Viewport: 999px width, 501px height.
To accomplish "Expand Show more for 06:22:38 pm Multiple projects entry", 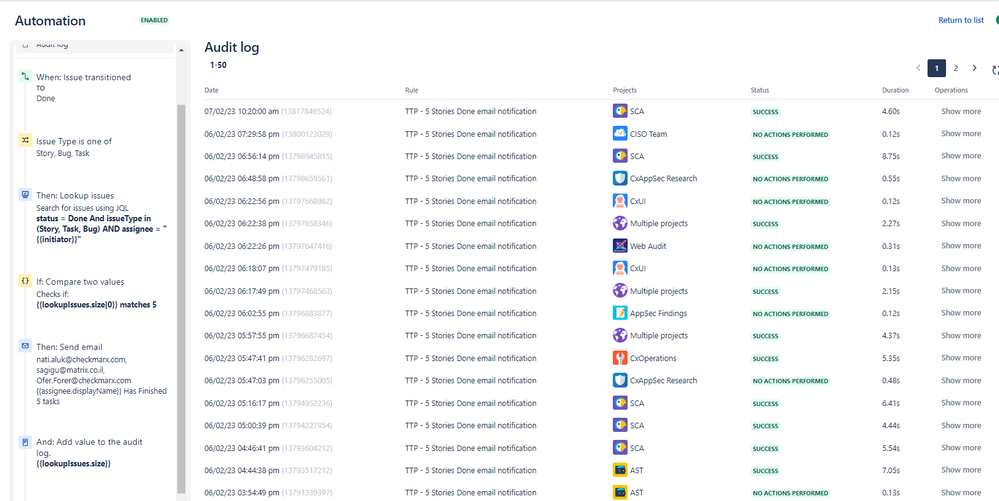I will coord(961,223).
